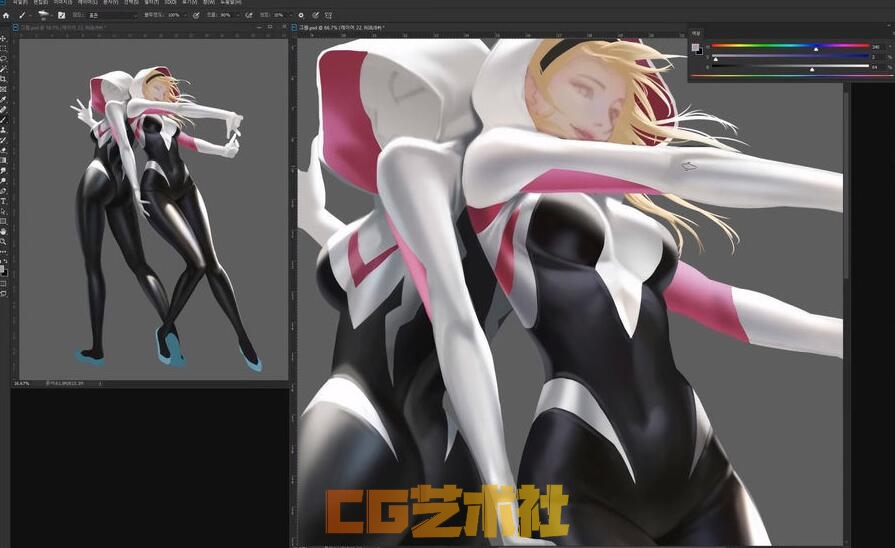Click the opacity value field 100%

click(174, 15)
